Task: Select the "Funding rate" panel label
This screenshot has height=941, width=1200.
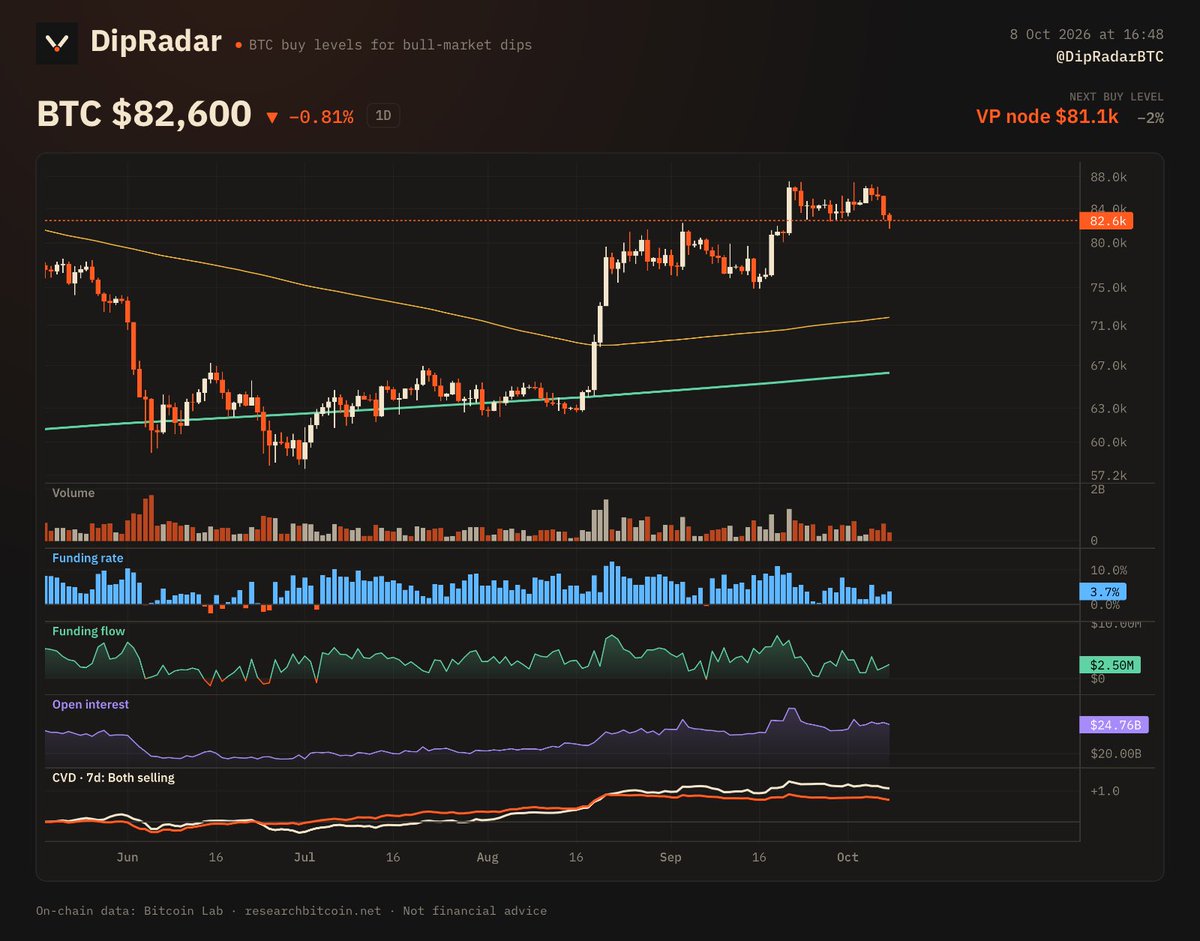Action: [x=88, y=558]
